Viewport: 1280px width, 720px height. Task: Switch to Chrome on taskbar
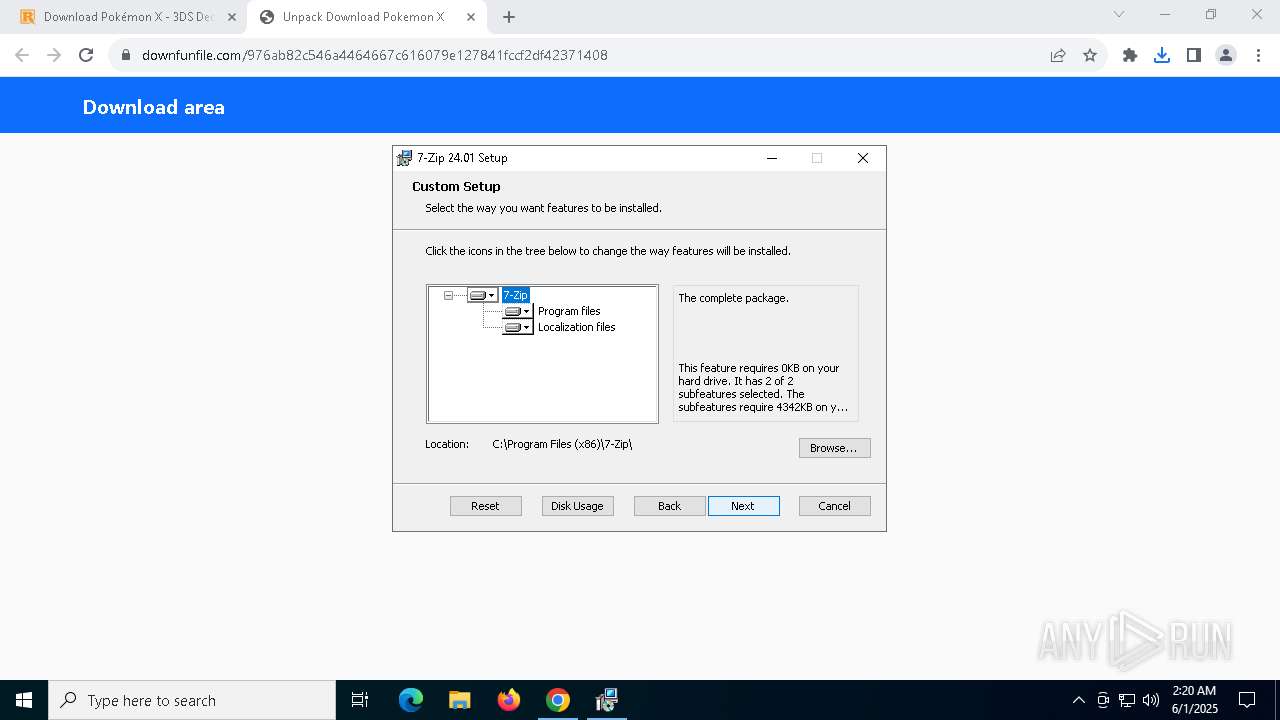click(x=558, y=700)
